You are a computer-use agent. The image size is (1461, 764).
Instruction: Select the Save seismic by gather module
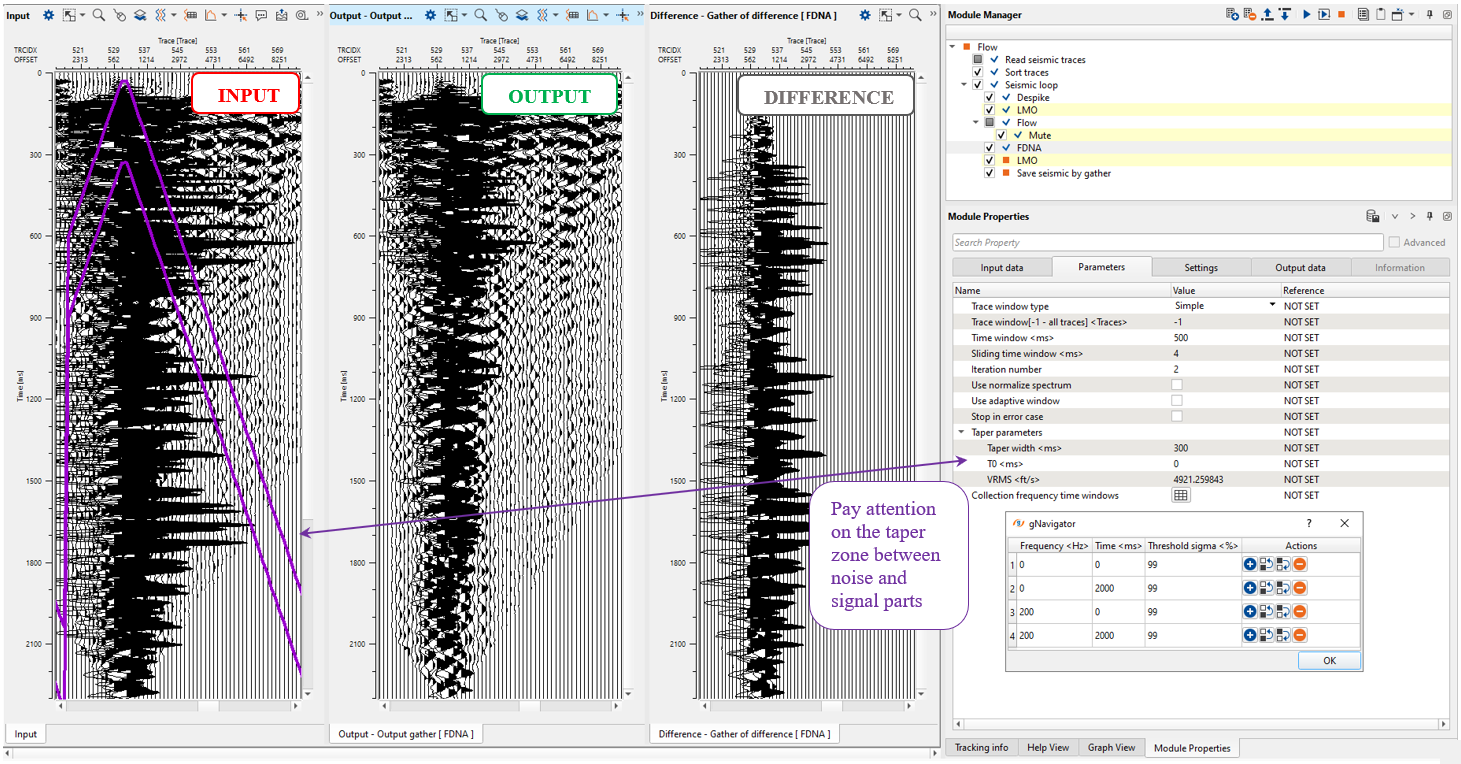pyautogui.click(x=1063, y=173)
